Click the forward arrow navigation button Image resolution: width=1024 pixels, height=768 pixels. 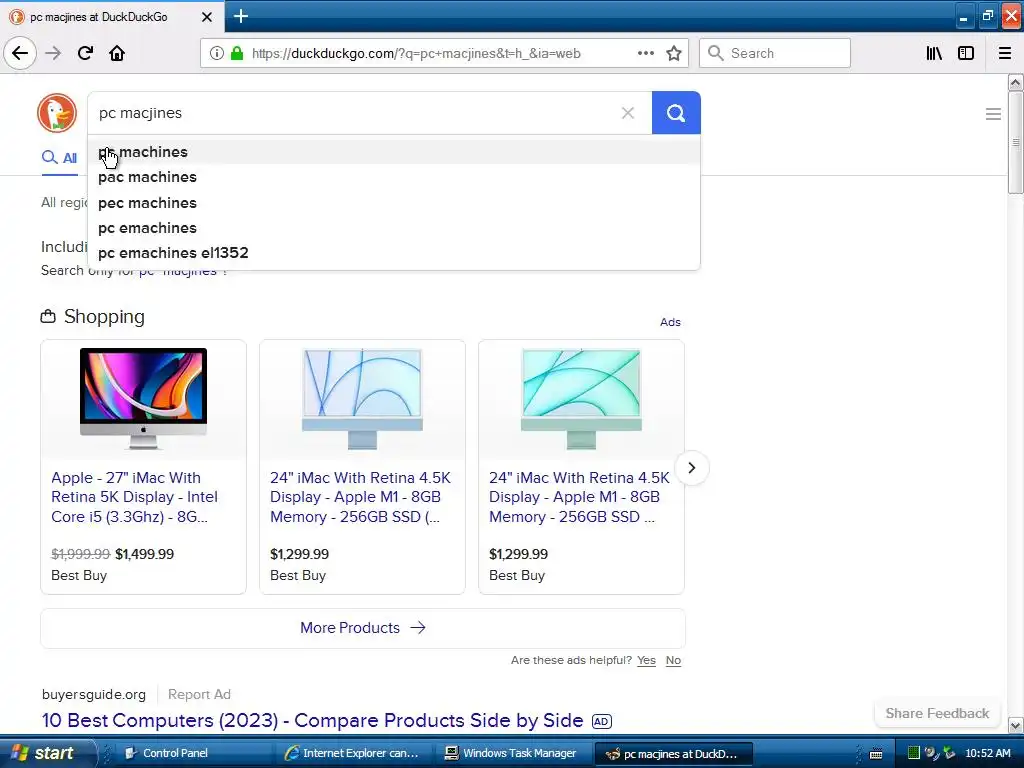click(x=53, y=53)
